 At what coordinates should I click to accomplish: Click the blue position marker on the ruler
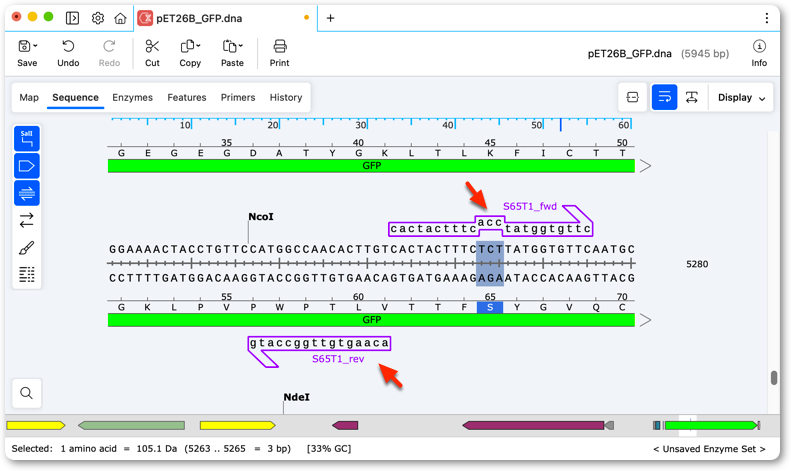tap(560, 125)
